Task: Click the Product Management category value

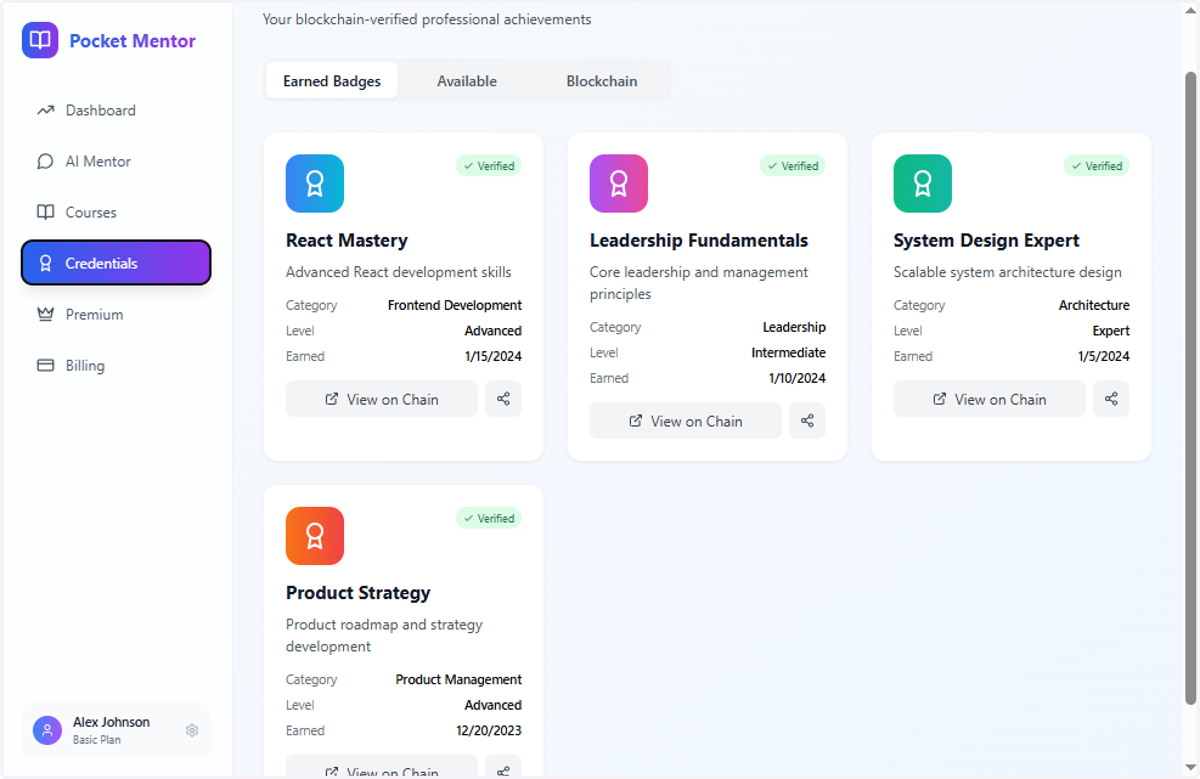Action: (x=459, y=679)
